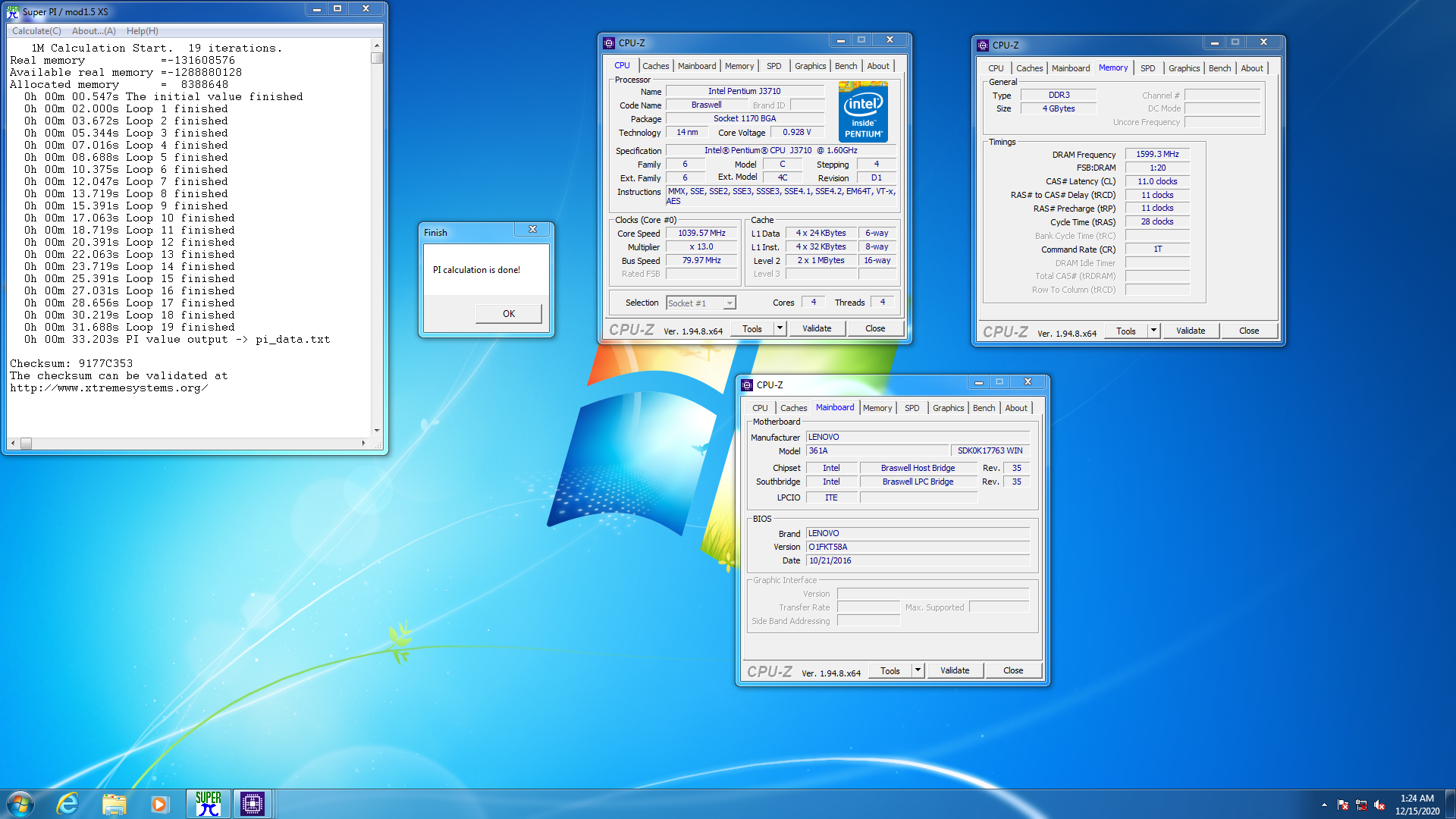Click CPU-Z CPU window title icon
The image size is (1456, 819).
[x=609, y=43]
